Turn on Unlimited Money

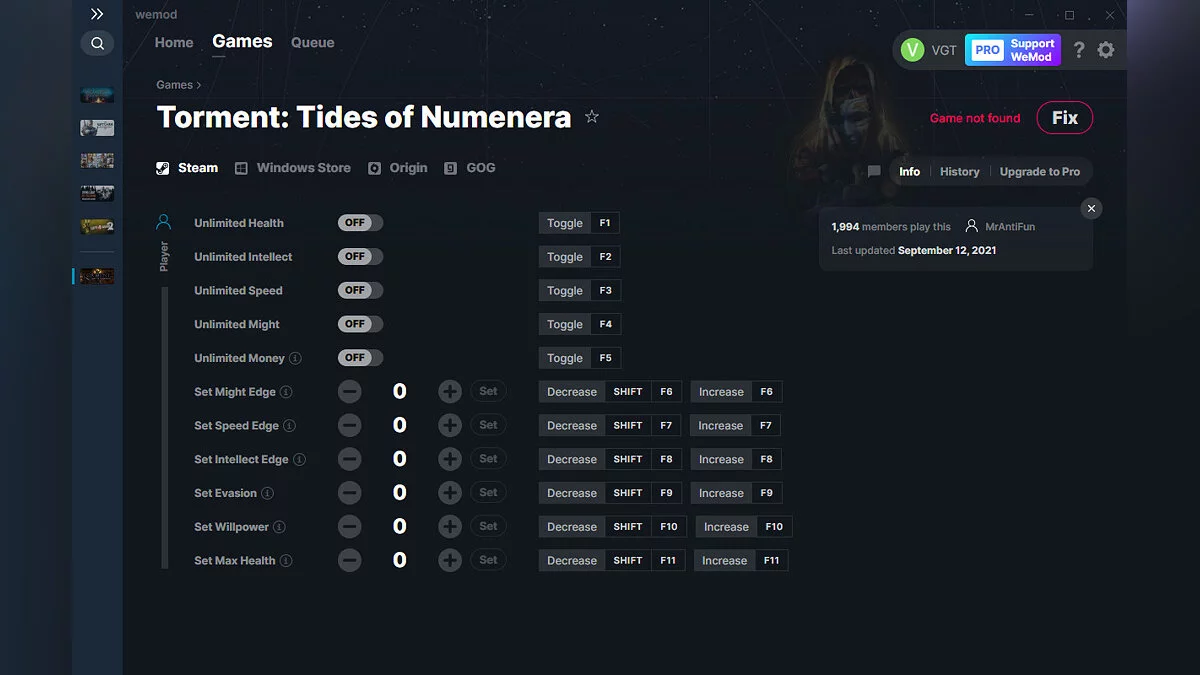click(x=359, y=357)
